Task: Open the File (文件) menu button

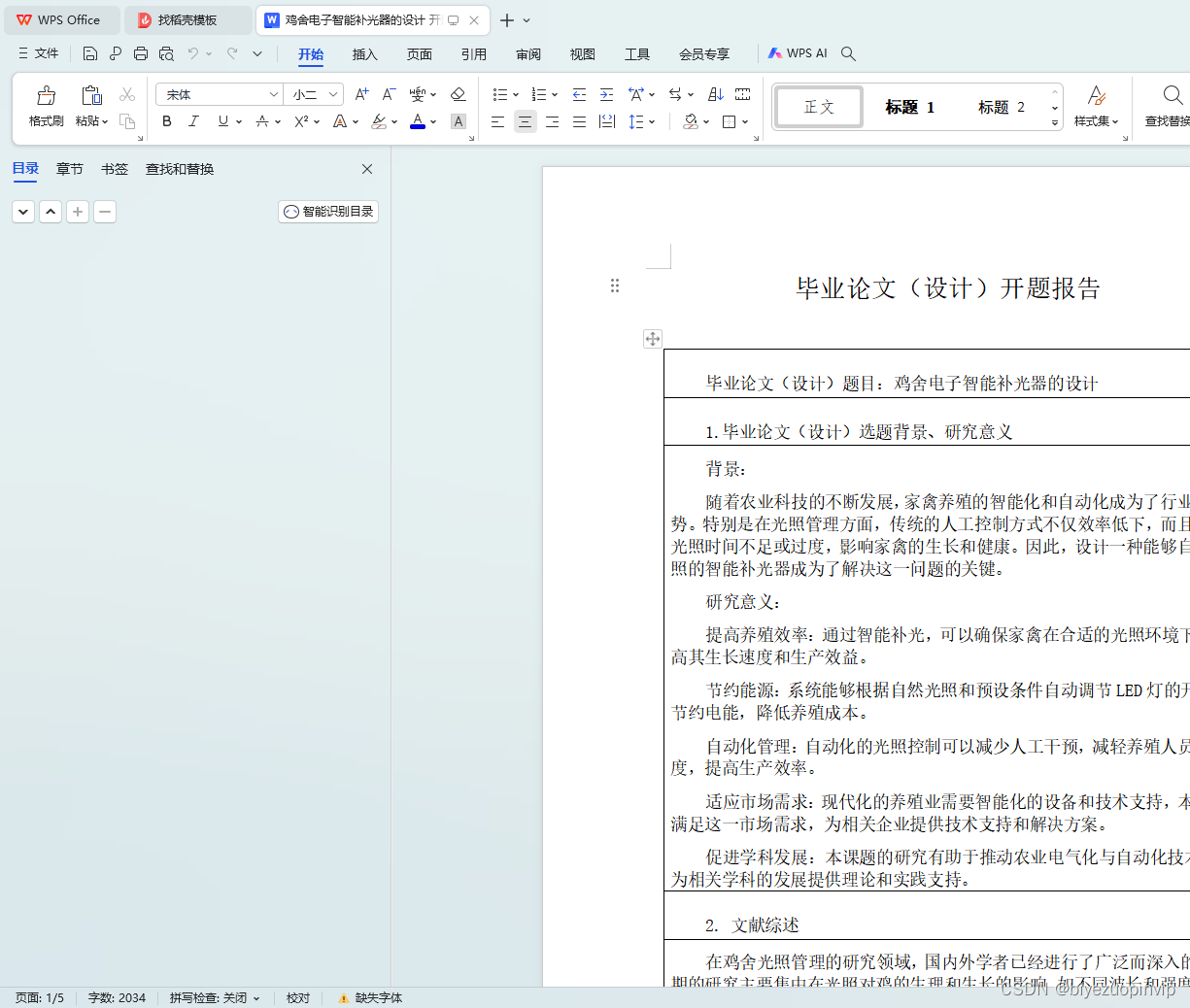Action: (x=39, y=53)
